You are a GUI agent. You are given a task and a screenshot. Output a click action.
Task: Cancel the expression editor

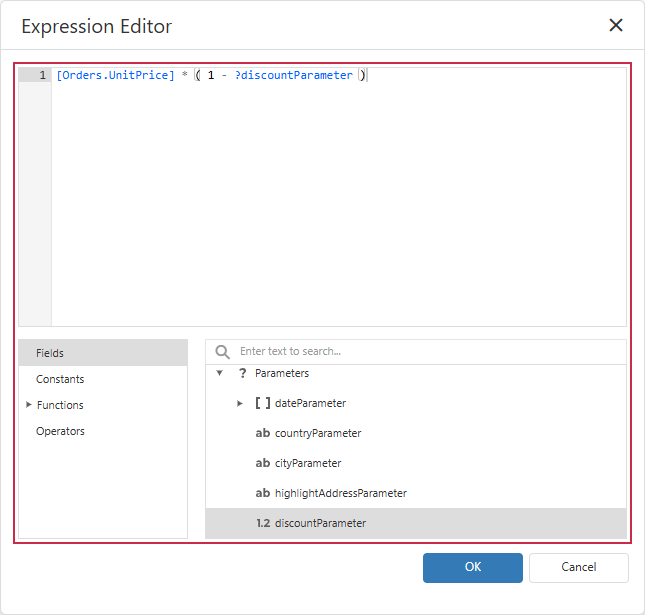point(578,567)
